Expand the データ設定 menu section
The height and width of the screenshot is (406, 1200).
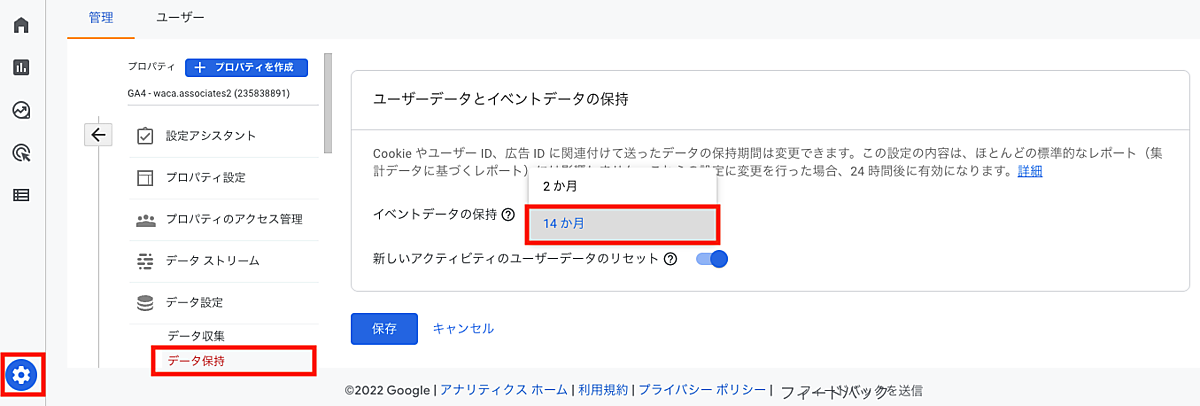click(194, 302)
